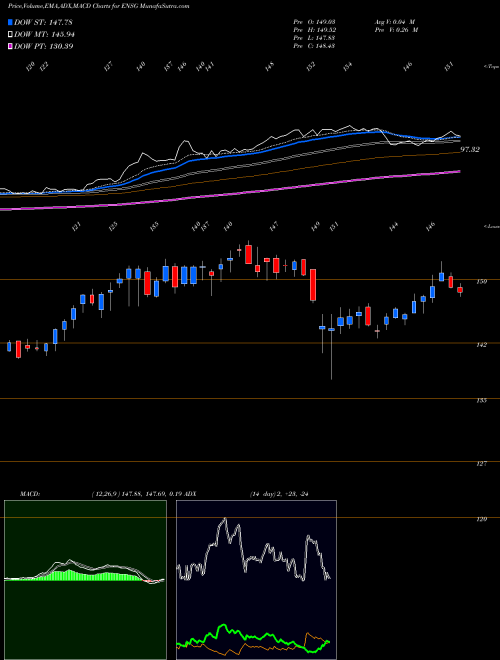
Task: Click the 121 lows label
Action: [76, 226]
